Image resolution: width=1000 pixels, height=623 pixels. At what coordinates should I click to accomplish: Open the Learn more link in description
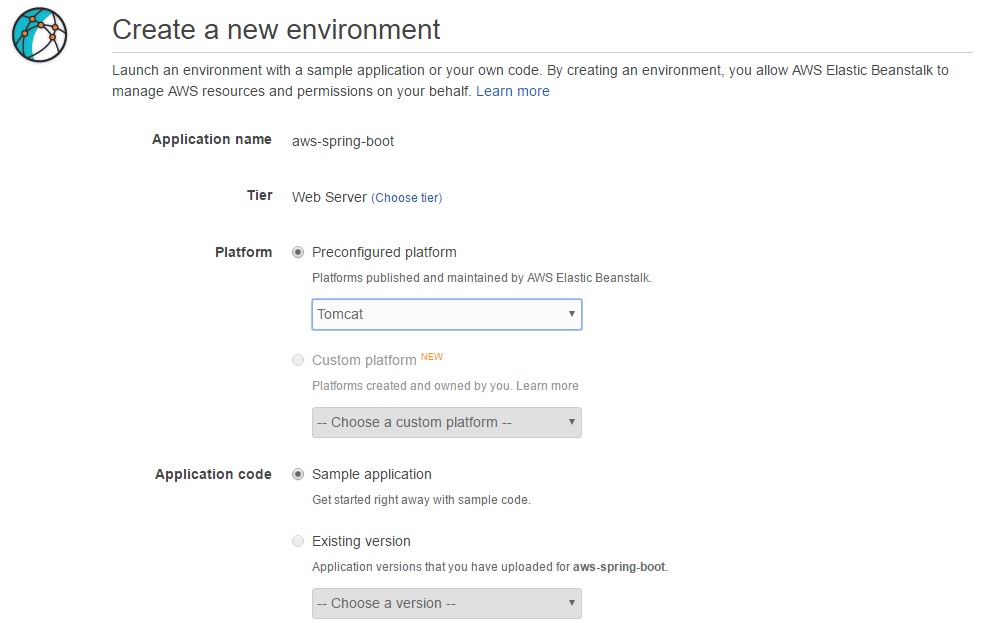[513, 91]
